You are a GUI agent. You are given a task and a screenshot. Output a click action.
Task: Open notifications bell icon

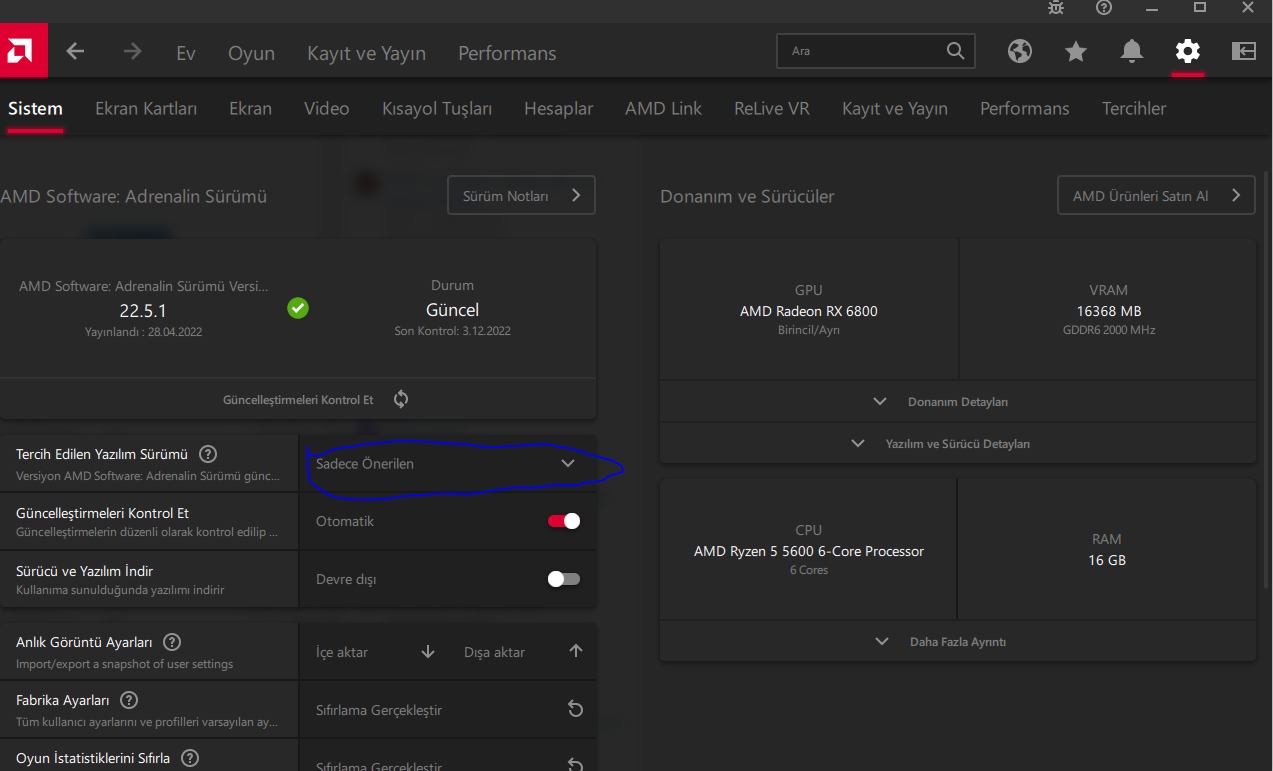[1132, 51]
